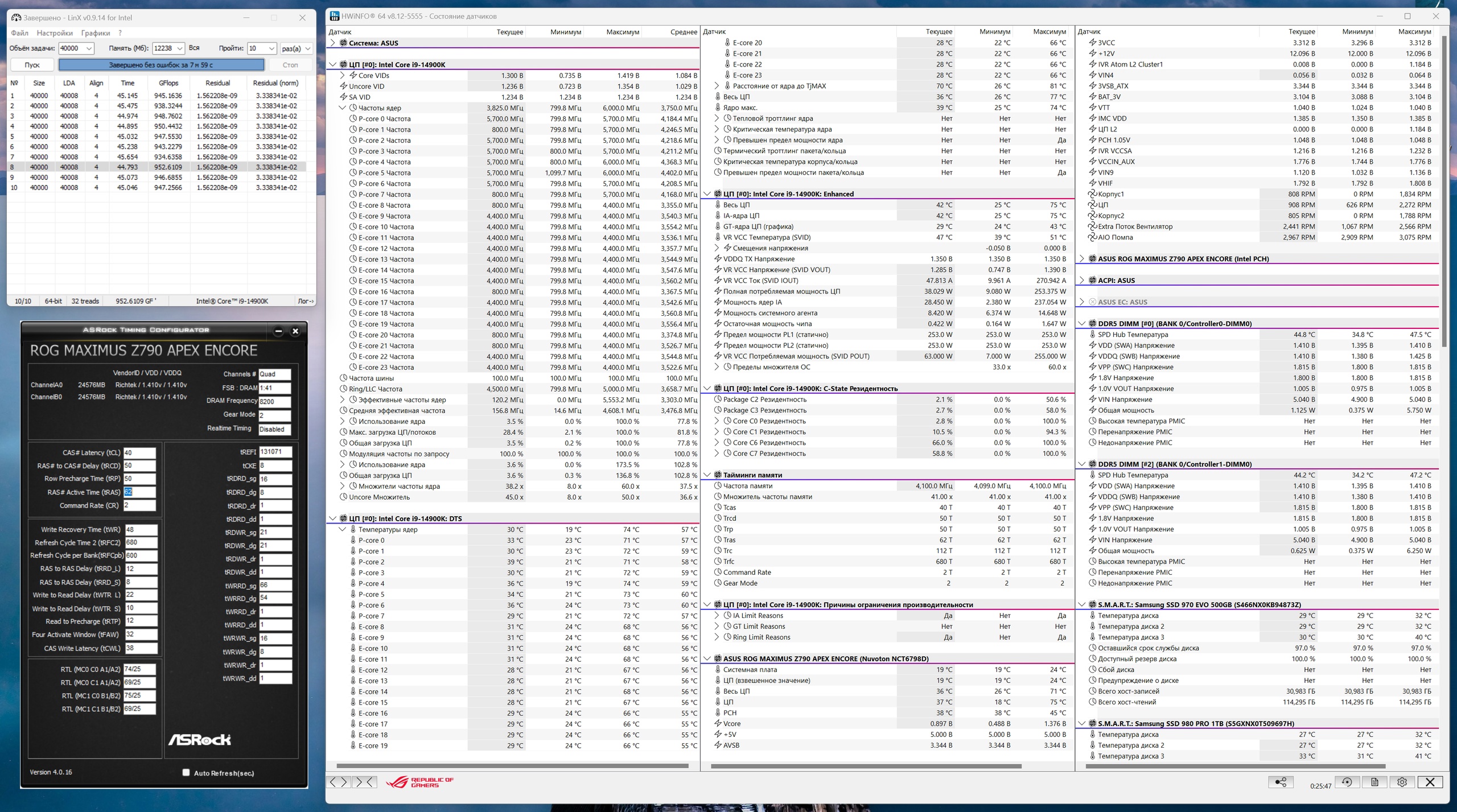Open the Настройки menu in LinX

click(55, 33)
